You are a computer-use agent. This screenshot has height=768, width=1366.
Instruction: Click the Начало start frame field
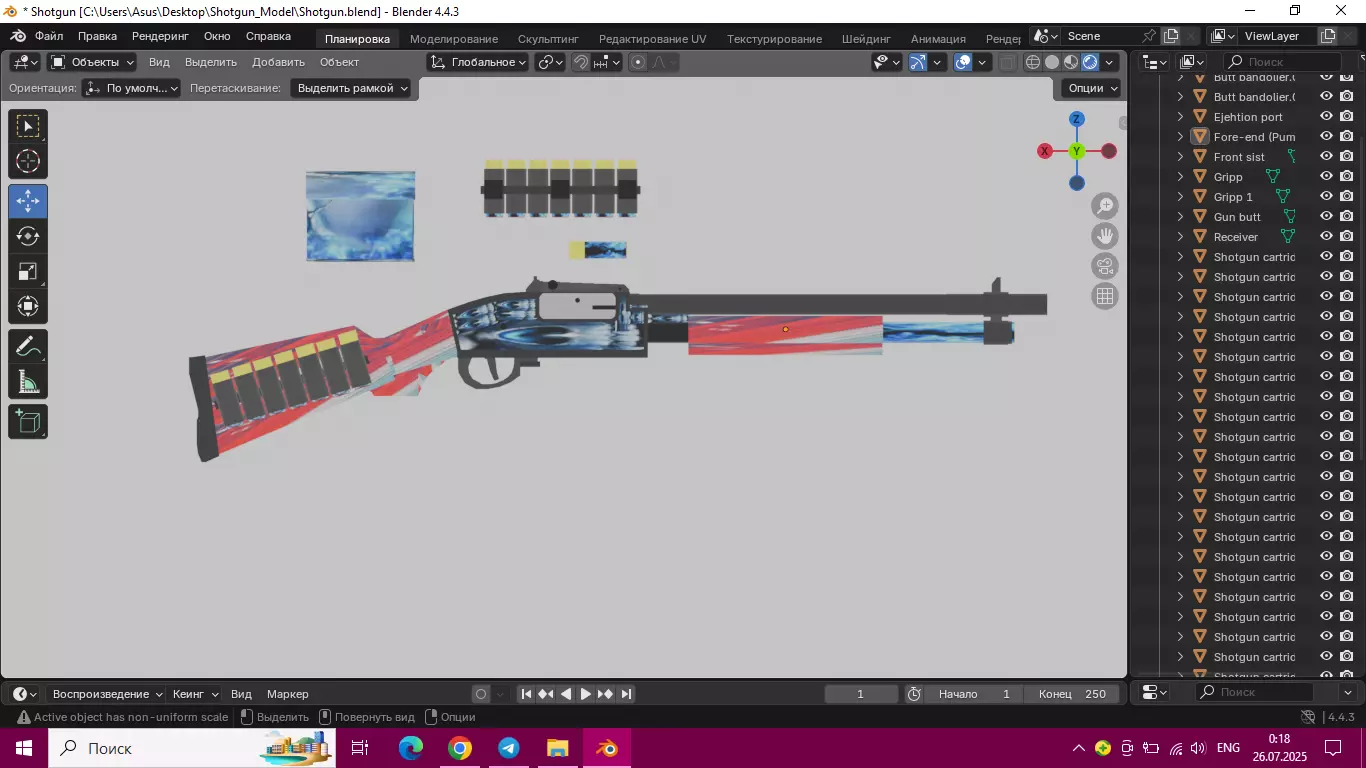976,694
